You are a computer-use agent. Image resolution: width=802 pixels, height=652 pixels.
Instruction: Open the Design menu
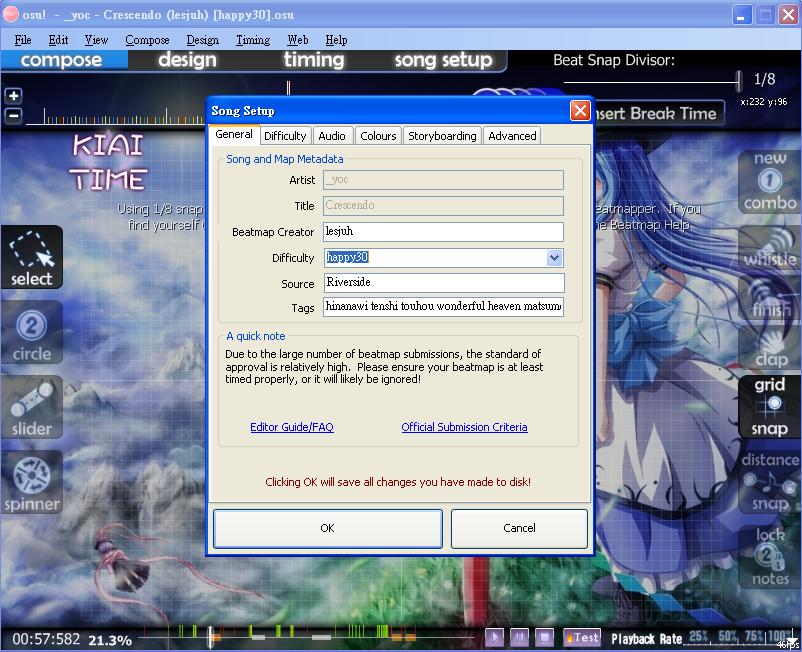203,40
